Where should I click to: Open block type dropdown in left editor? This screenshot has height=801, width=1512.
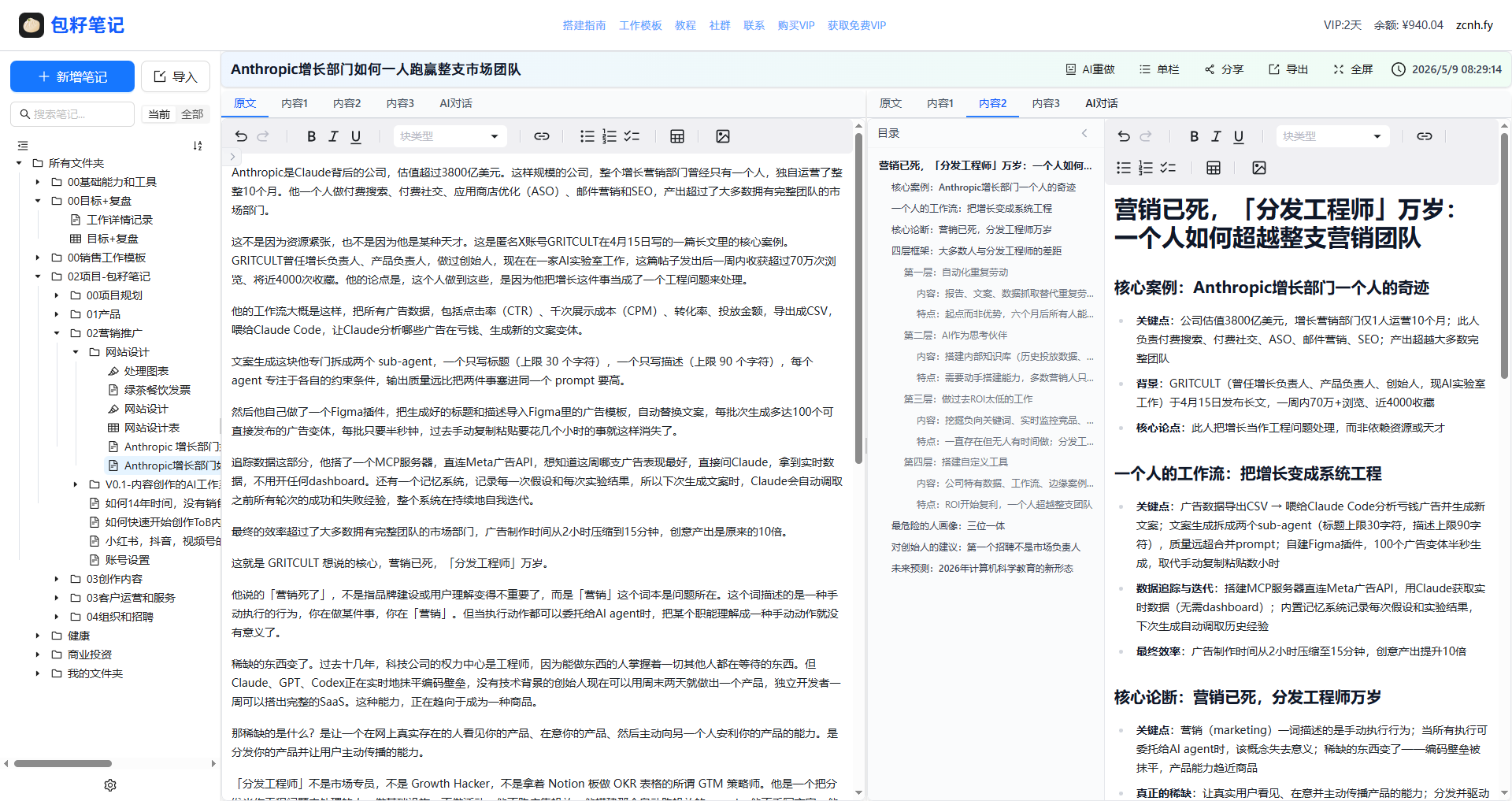[450, 136]
